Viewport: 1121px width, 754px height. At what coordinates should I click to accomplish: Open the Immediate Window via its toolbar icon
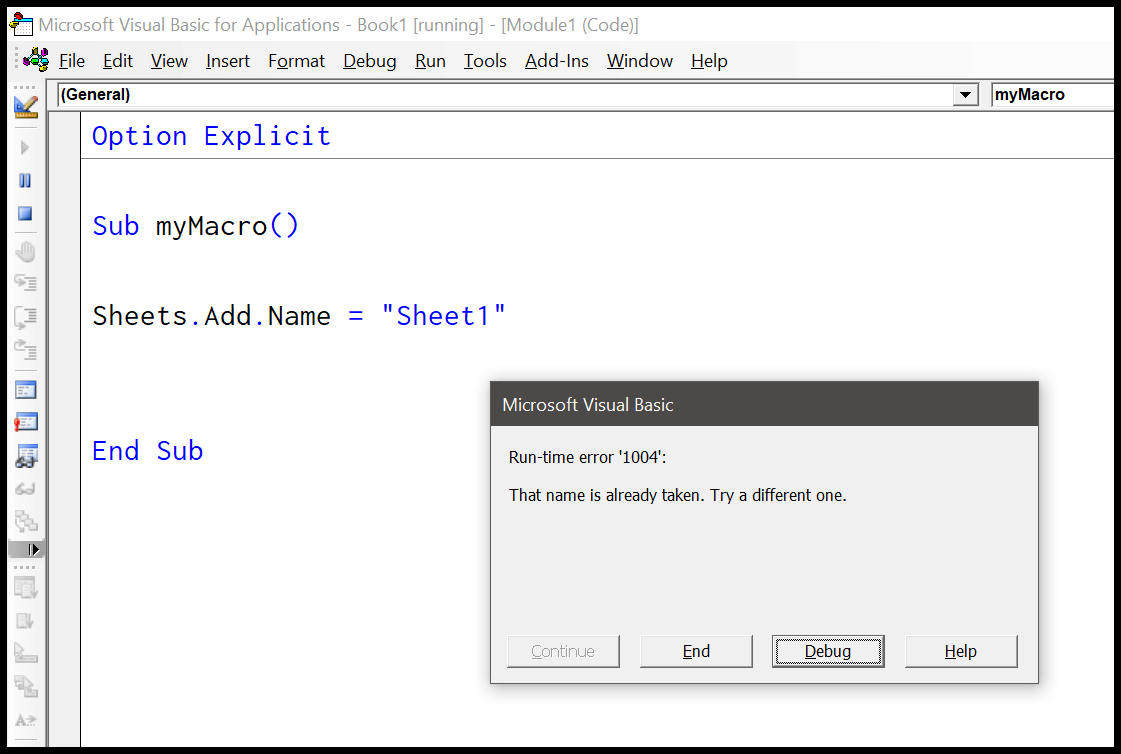26,421
